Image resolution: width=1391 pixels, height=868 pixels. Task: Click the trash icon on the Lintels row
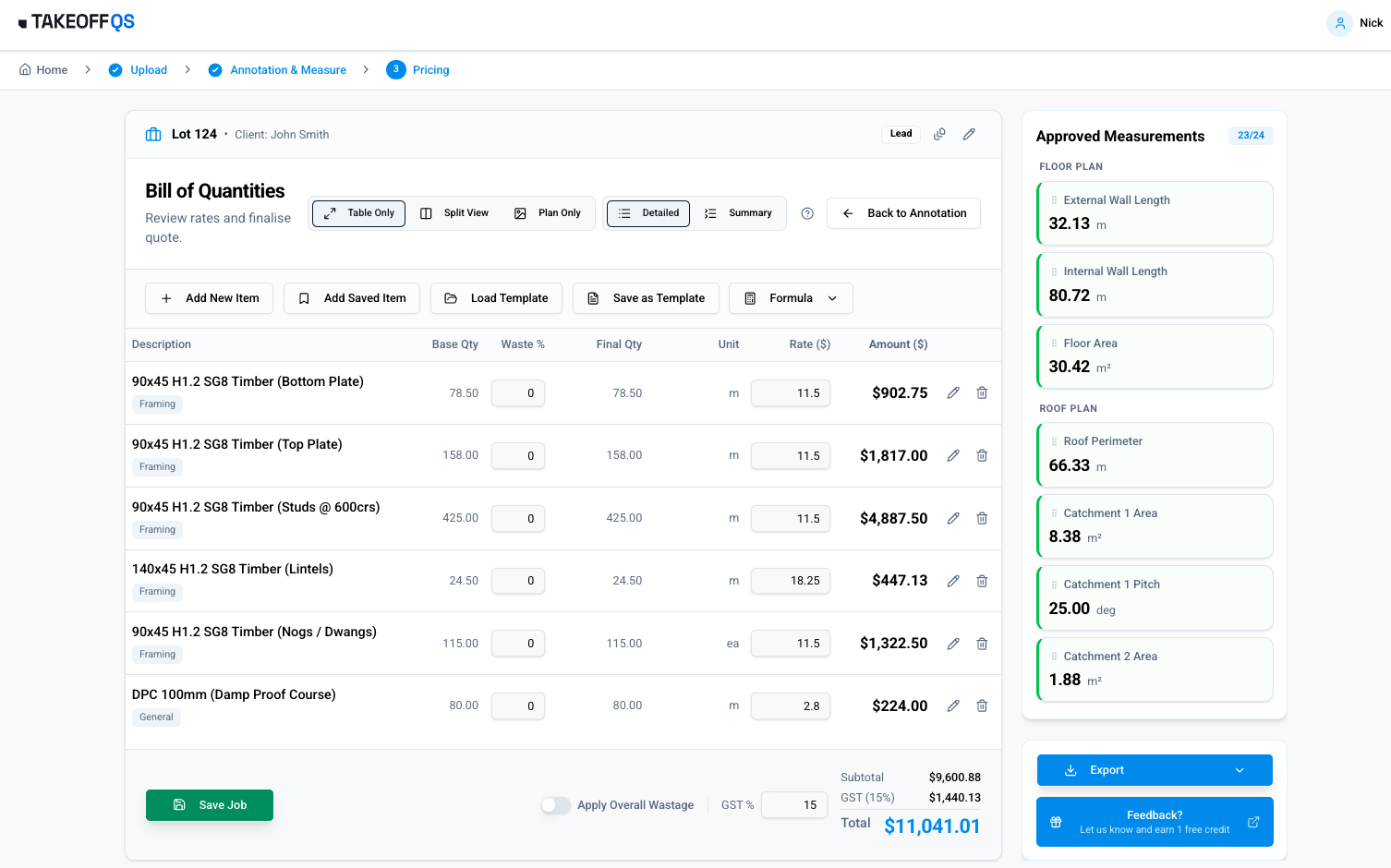point(982,581)
